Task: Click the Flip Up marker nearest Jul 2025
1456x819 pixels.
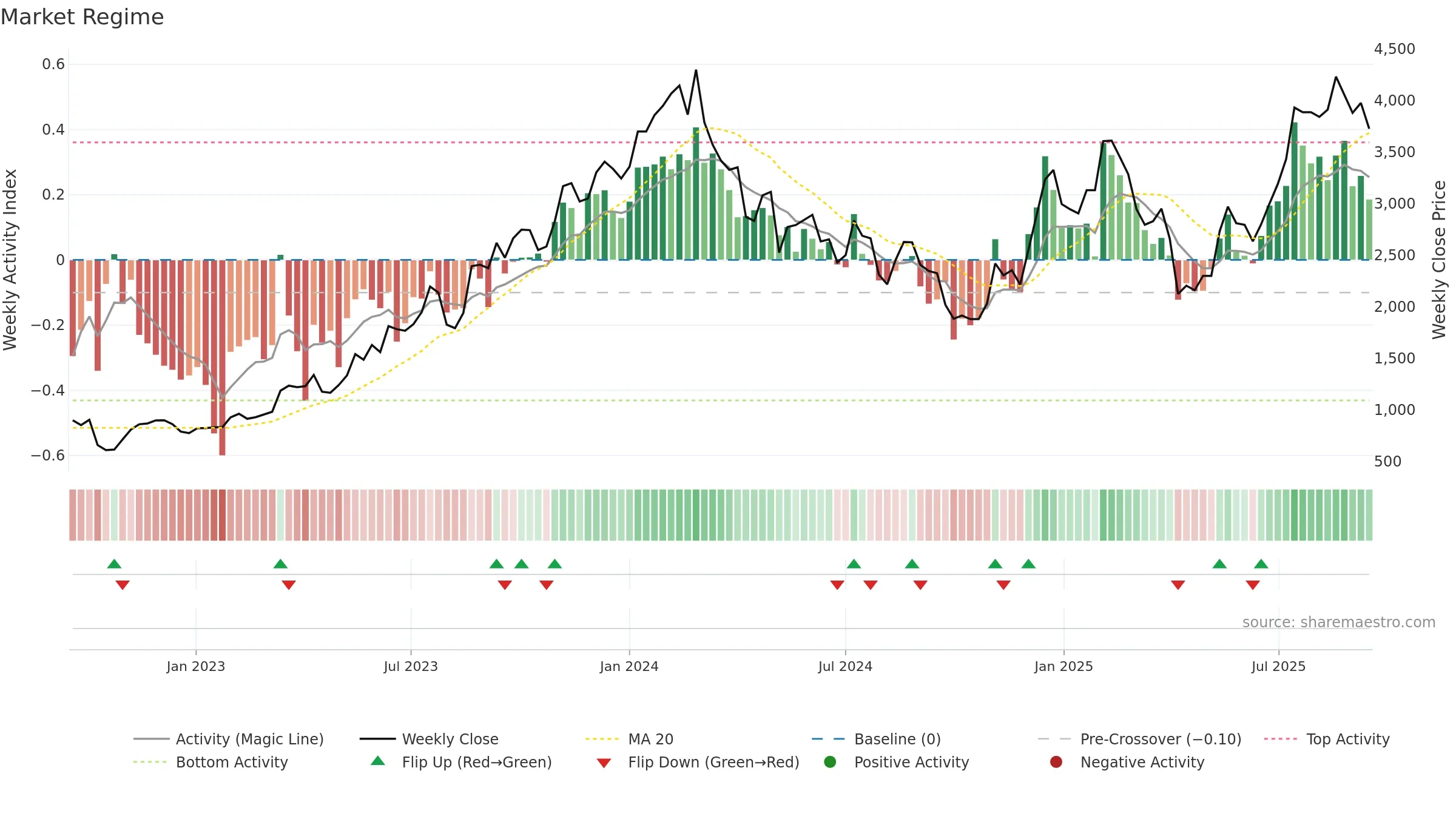Action: (1261, 564)
